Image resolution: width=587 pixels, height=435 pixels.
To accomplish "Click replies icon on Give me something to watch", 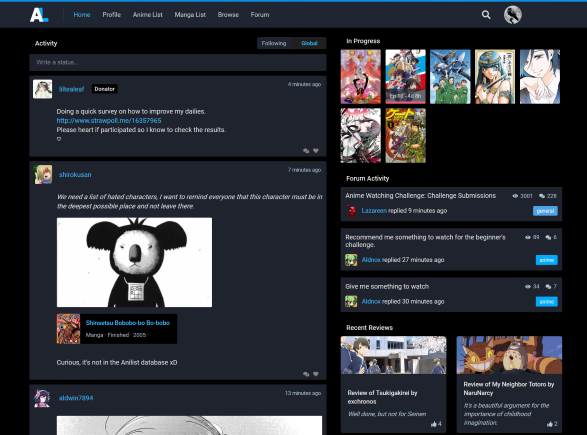I will coord(548,287).
